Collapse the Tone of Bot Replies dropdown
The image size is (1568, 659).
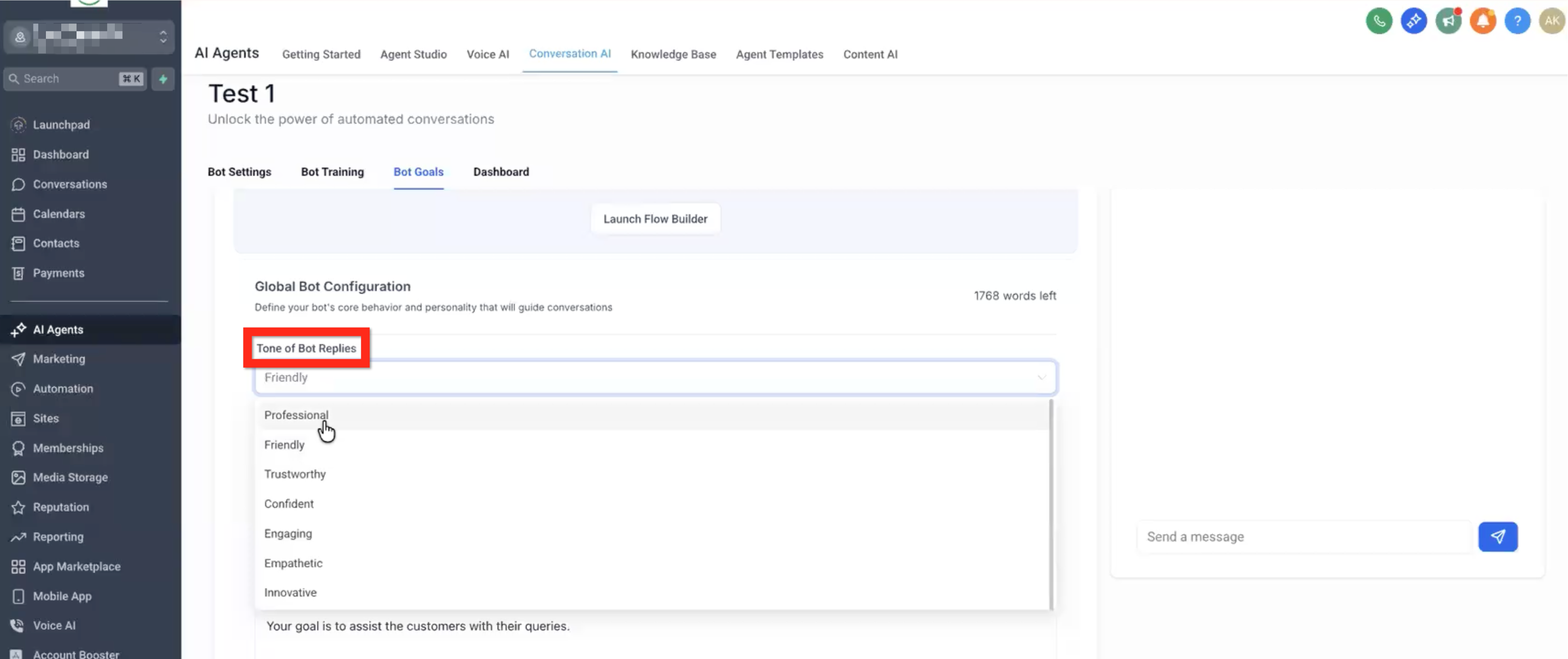(x=1041, y=377)
